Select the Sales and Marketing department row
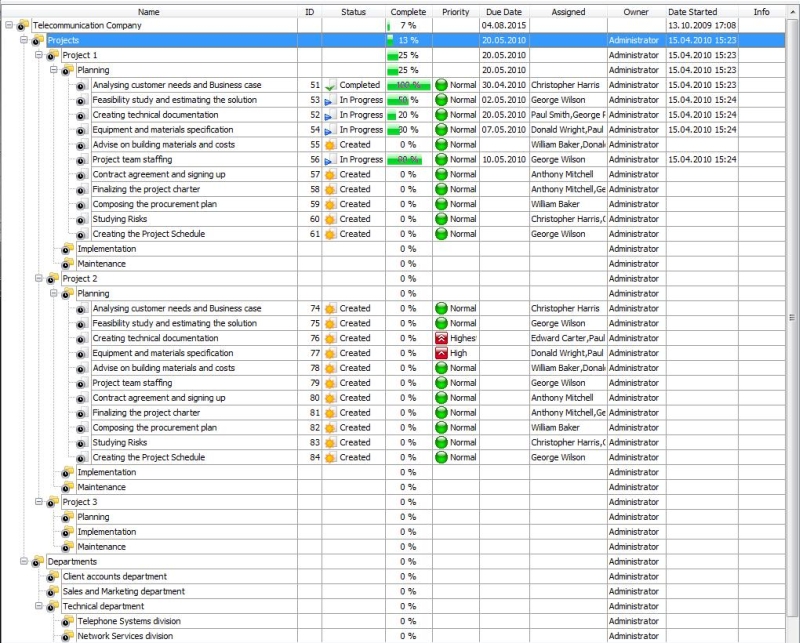This screenshot has width=800, height=643. coord(123,591)
